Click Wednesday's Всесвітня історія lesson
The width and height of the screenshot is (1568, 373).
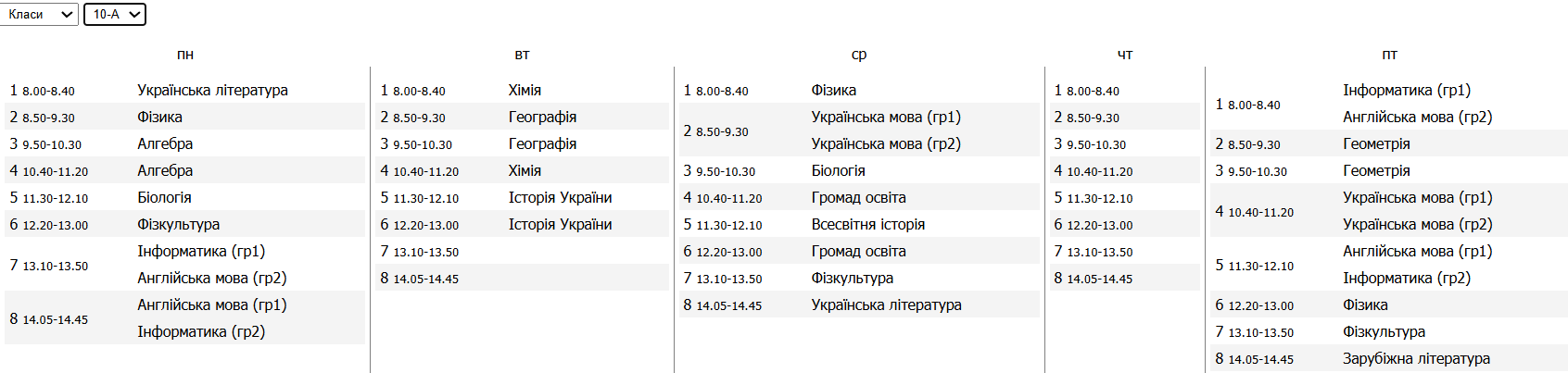click(867, 225)
